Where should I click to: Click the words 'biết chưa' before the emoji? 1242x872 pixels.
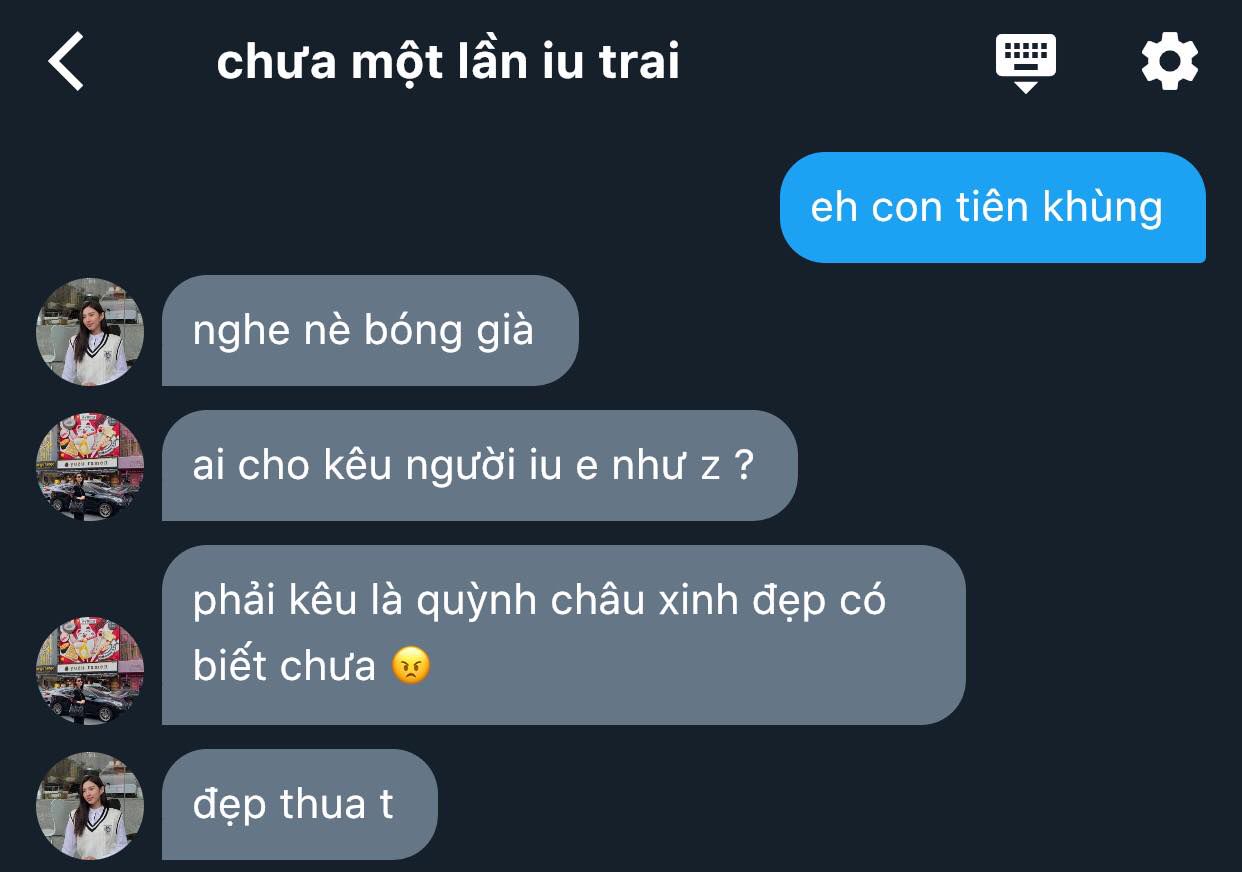[x=284, y=667]
